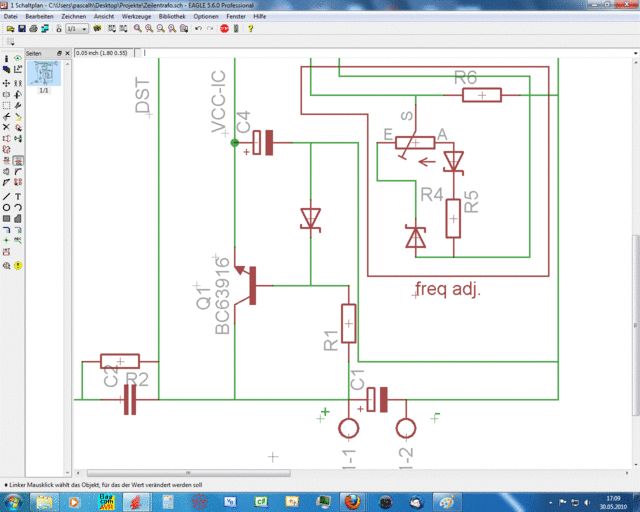Click the Zoom select area icon
Screen dimensions: 640x512
pos(184,29)
